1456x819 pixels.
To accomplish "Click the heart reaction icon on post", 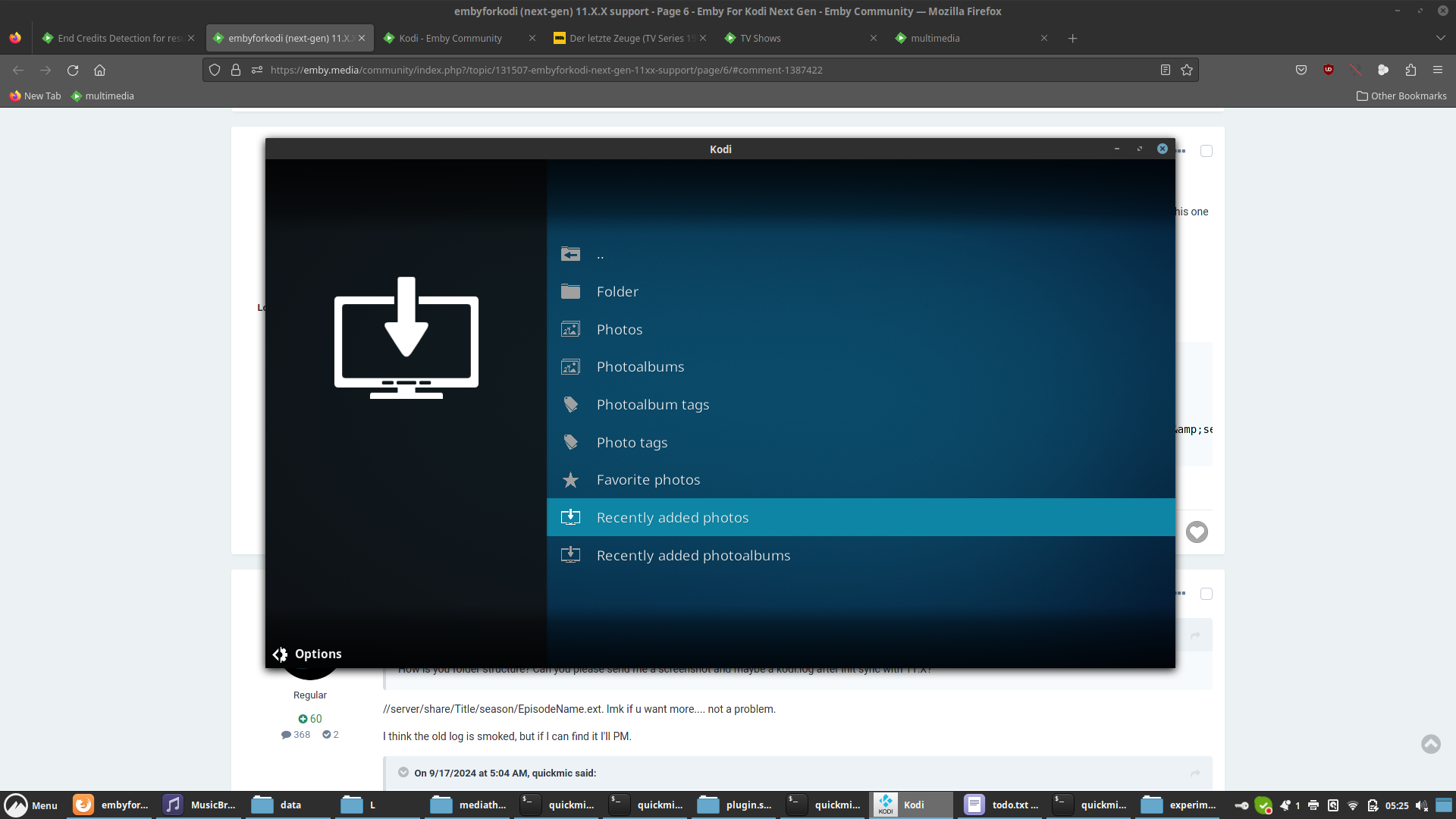I will click(1197, 532).
